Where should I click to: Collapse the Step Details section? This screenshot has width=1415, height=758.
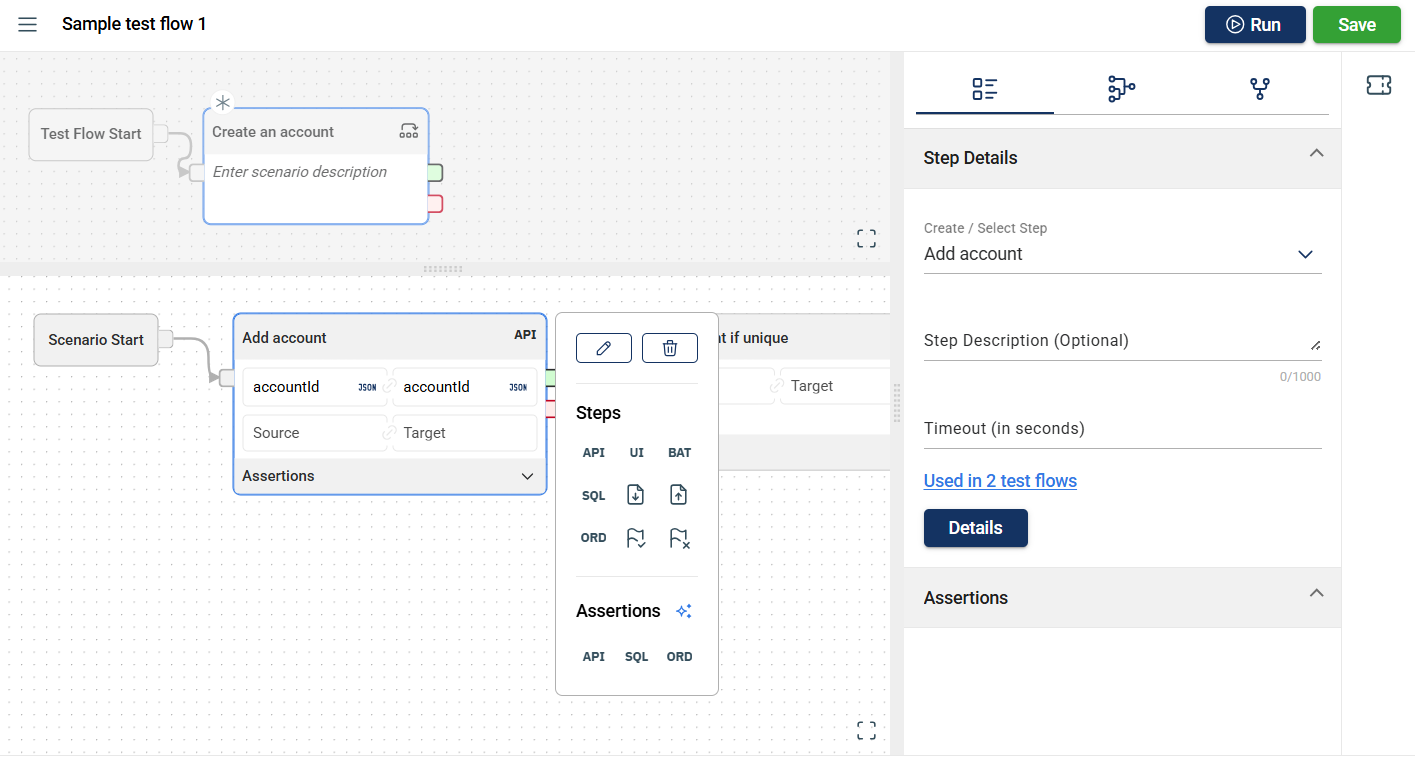[x=1316, y=154]
